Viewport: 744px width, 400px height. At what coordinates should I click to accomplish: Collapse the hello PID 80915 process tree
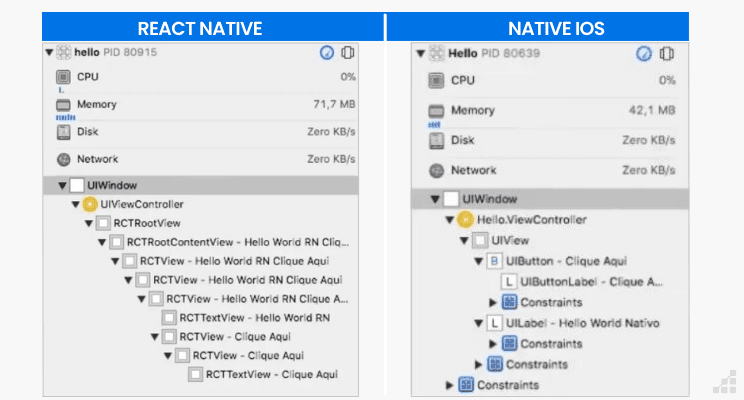click(x=49, y=53)
